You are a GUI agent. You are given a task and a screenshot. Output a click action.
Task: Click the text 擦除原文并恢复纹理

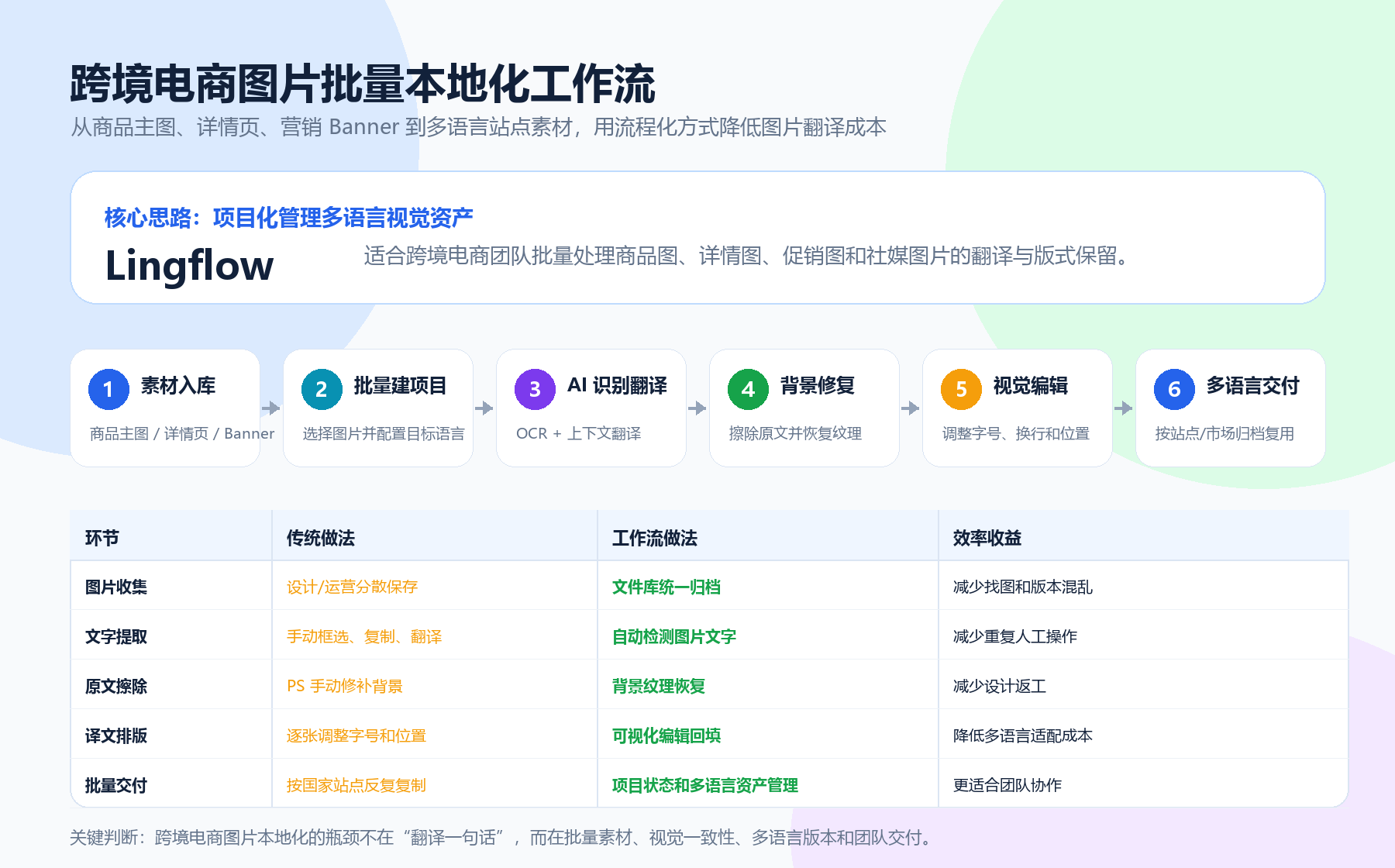[x=795, y=434]
